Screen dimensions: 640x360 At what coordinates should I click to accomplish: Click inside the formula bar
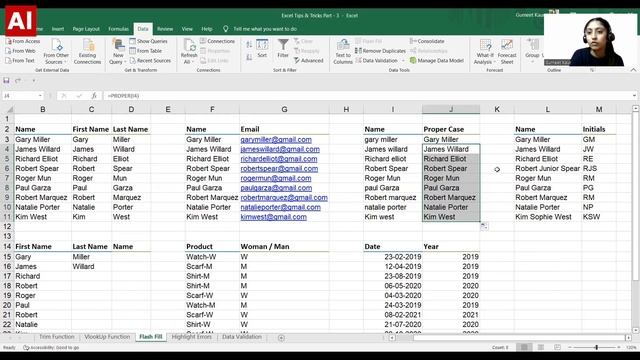(367, 96)
